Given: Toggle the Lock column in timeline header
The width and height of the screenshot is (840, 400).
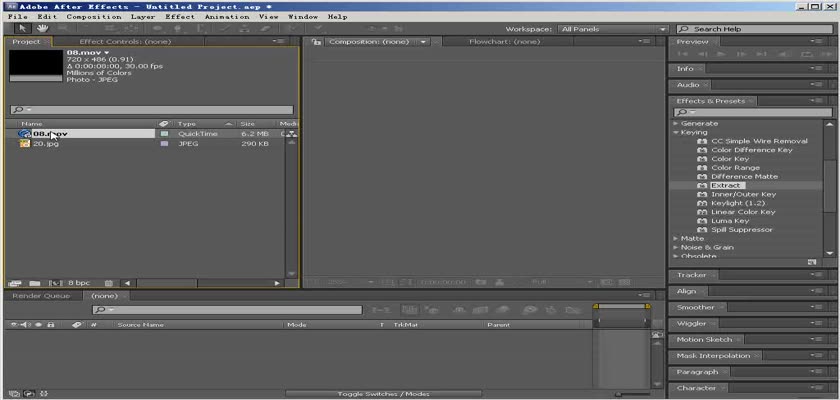Looking at the screenshot, I should pyautogui.click(x=50, y=324).
